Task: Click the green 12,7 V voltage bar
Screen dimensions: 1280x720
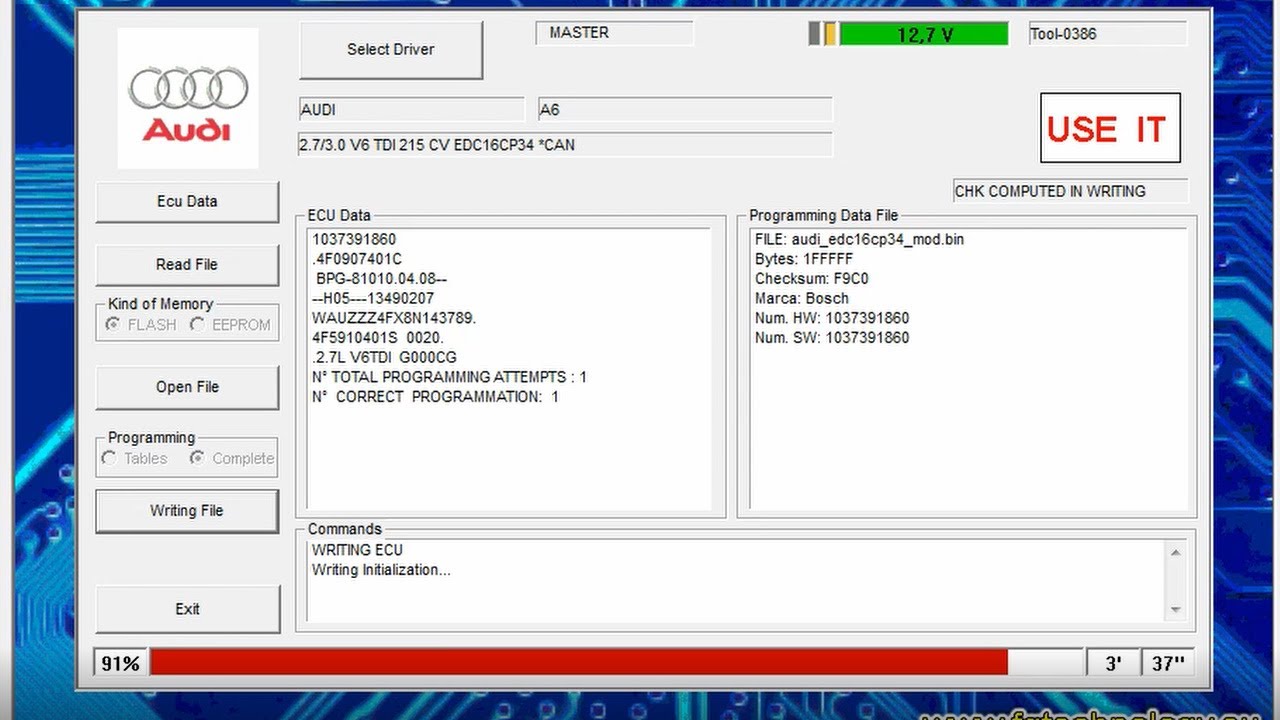Action: (x=924, y=34)
